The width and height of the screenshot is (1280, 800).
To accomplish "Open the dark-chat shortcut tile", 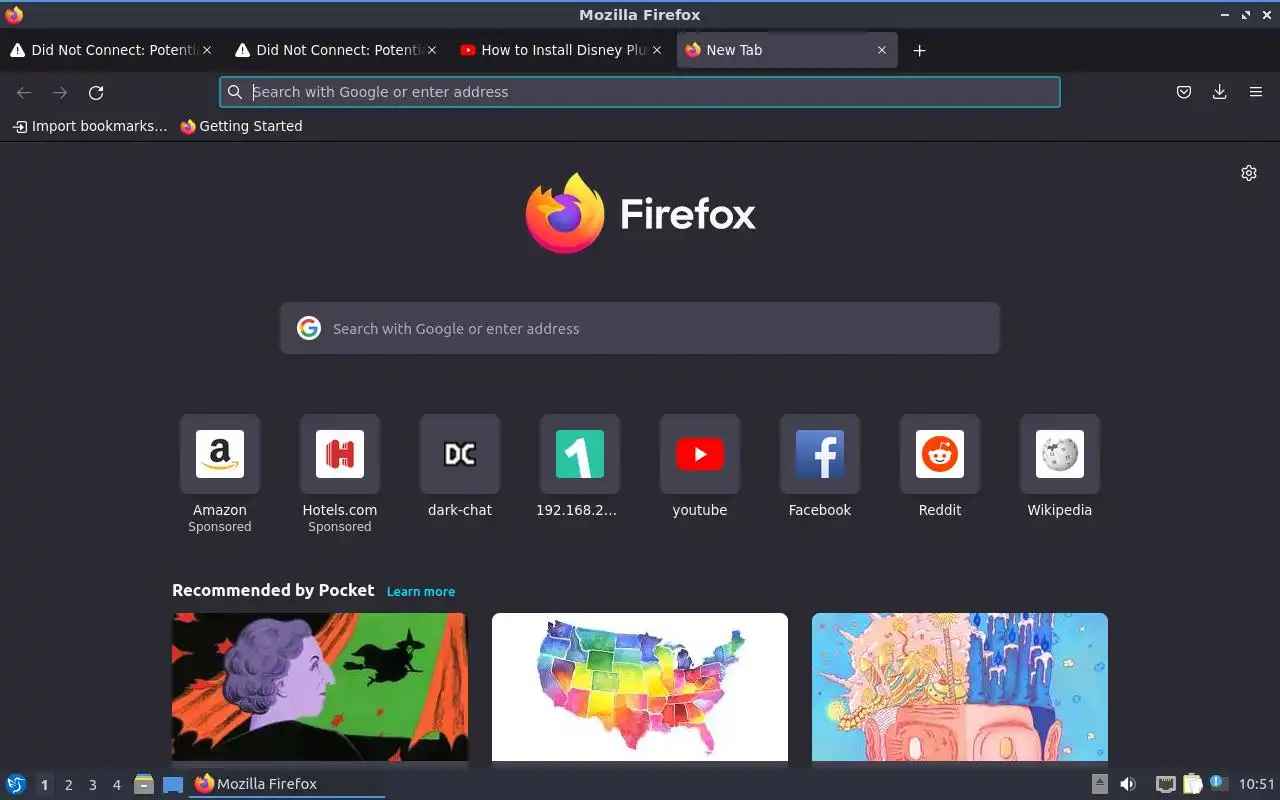I will coord(460,454).
